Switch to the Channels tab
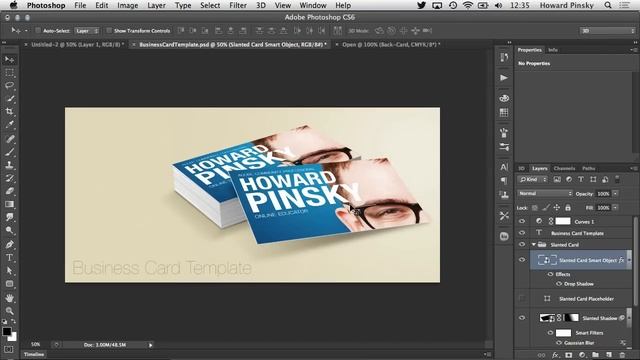Viewport: 640px width, 360px height. (x=564, y=168)
